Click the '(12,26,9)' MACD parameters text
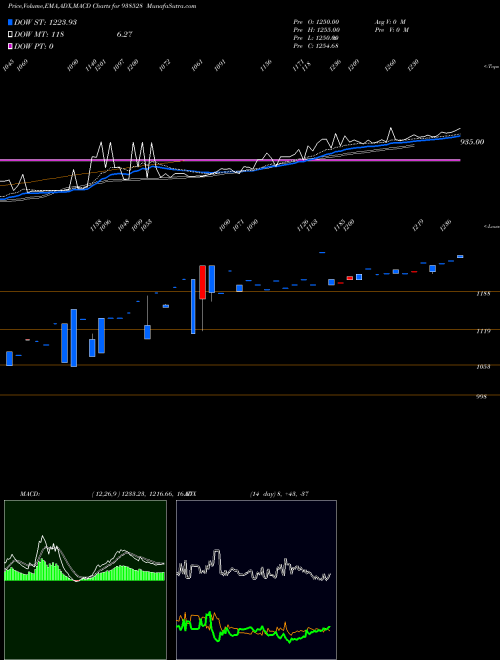500x660 pixels. (x=106, y=494)
